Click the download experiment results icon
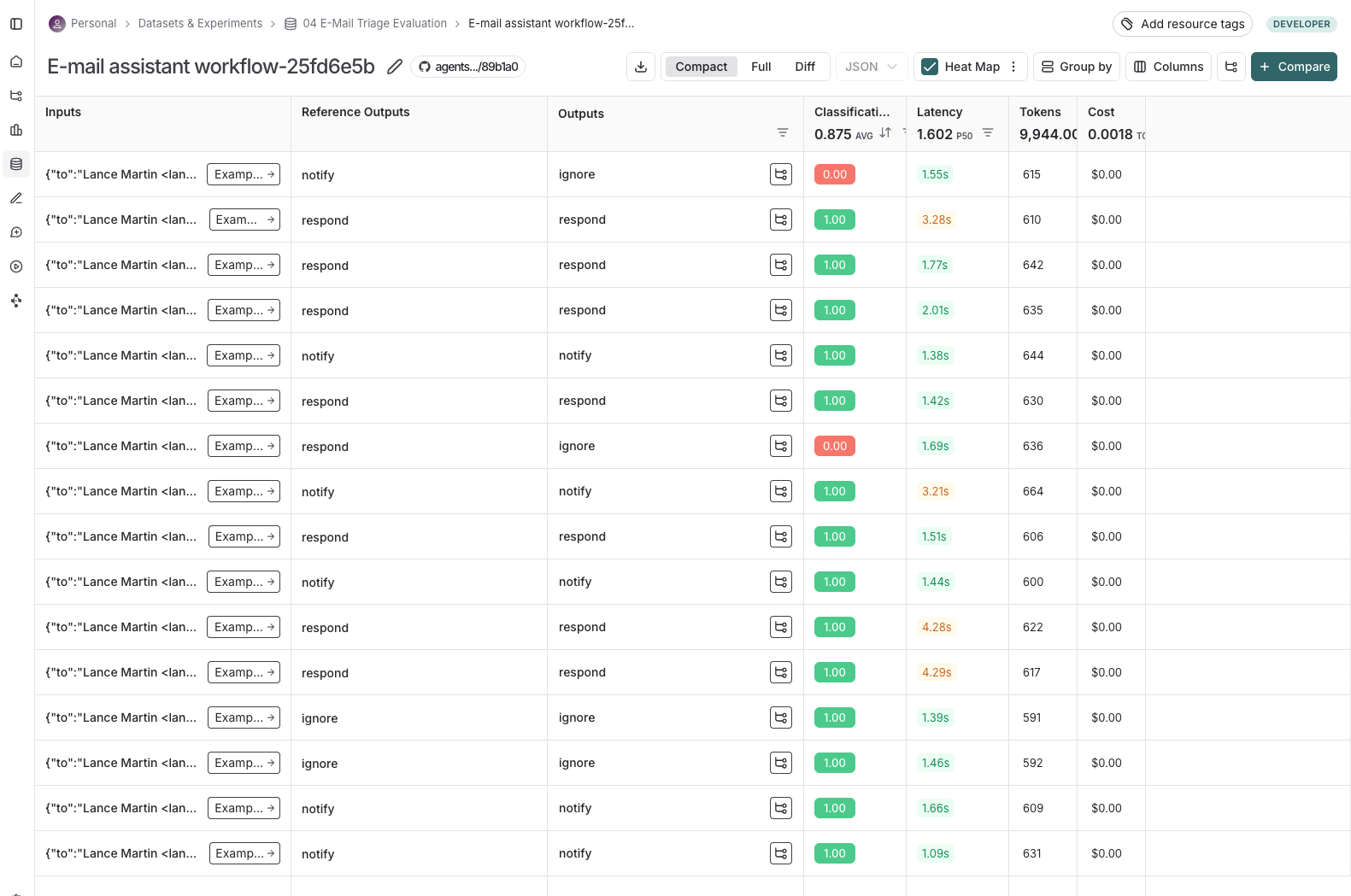This screenshot has height=896, width=1351. 641,67
